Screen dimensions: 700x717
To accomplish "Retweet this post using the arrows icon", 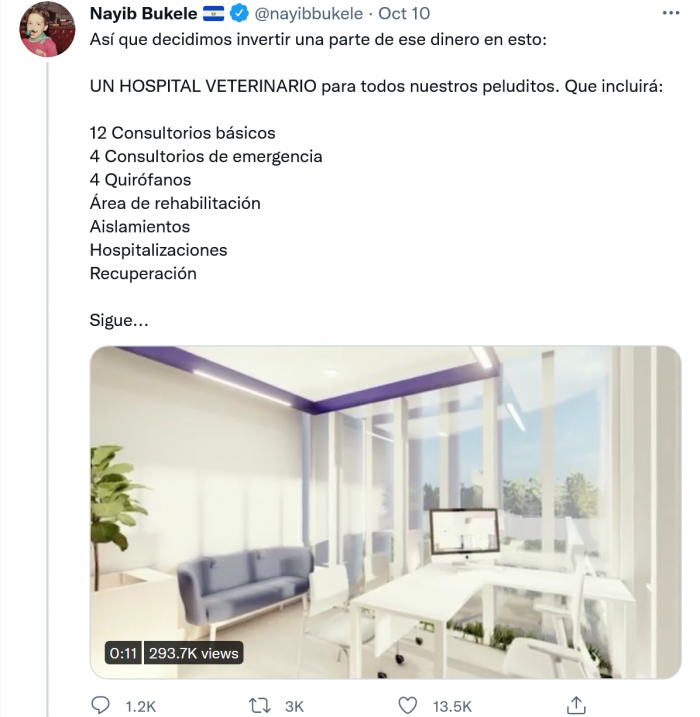I will (x=259, y=705).
